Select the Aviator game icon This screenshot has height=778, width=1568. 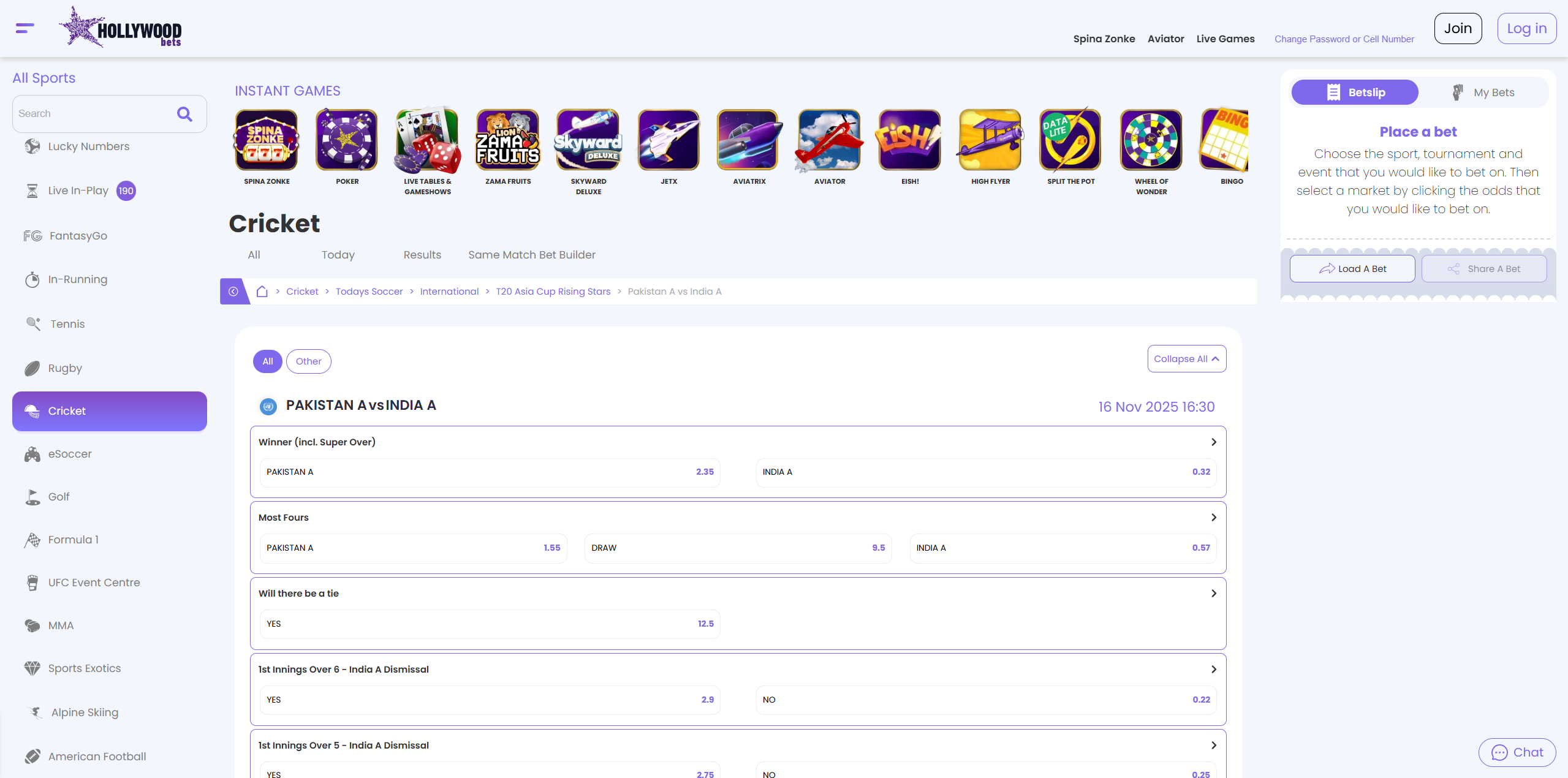[828, 140]
